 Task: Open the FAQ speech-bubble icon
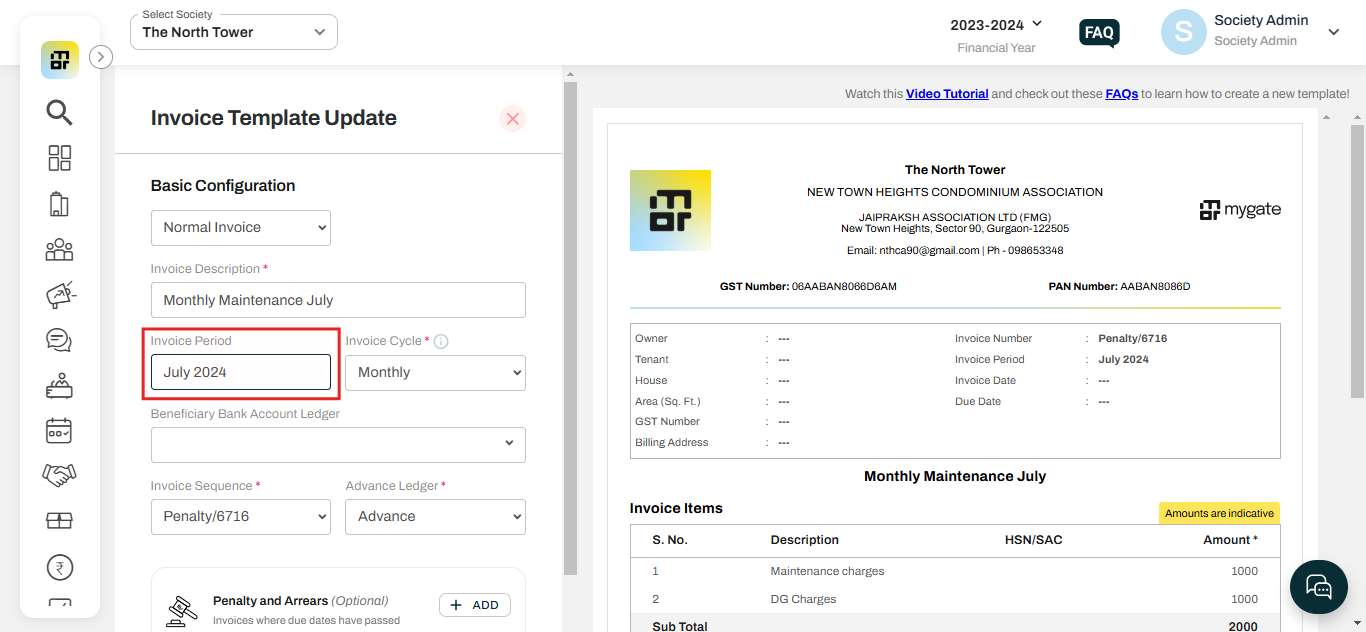coord(1099,33)
